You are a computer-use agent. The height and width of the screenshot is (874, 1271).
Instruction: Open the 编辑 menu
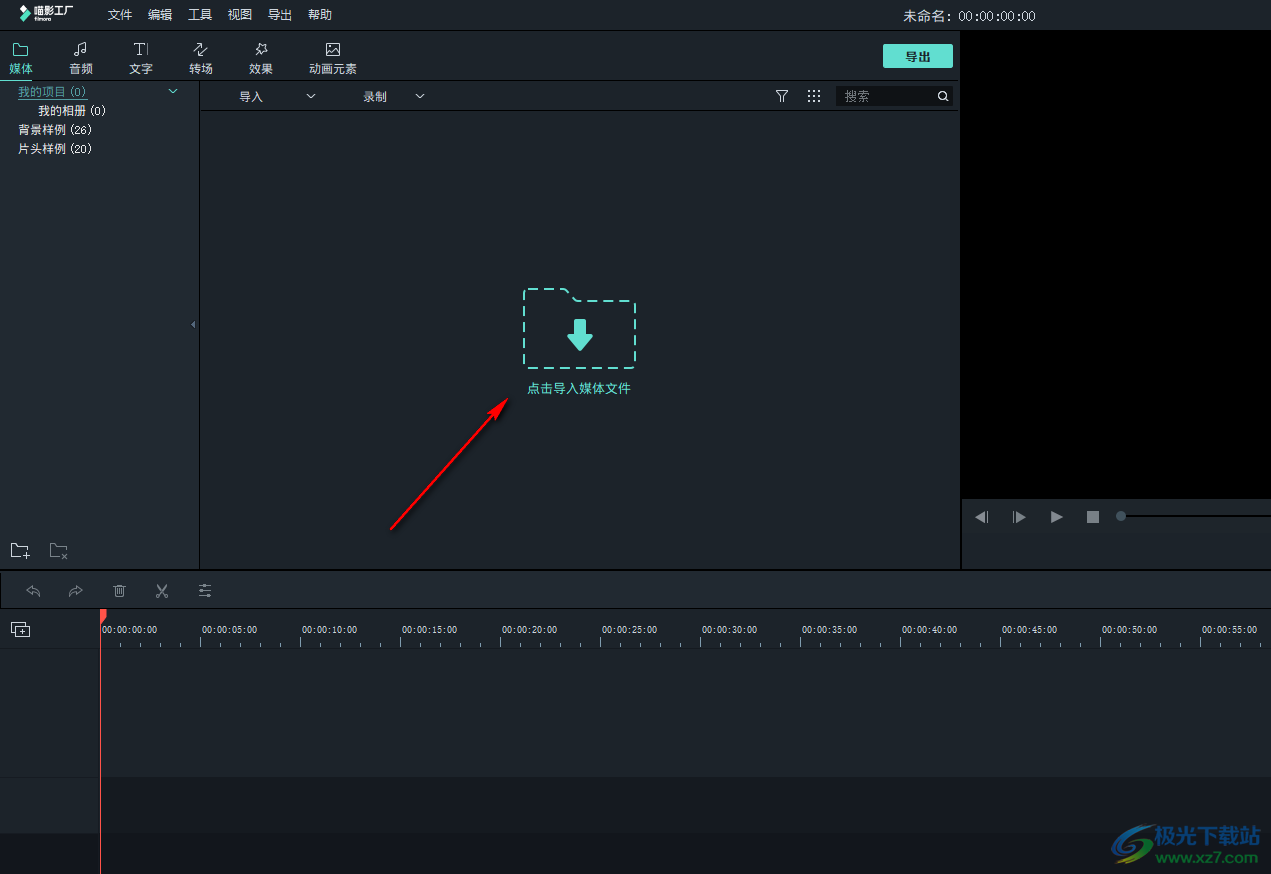pos(160,15)
